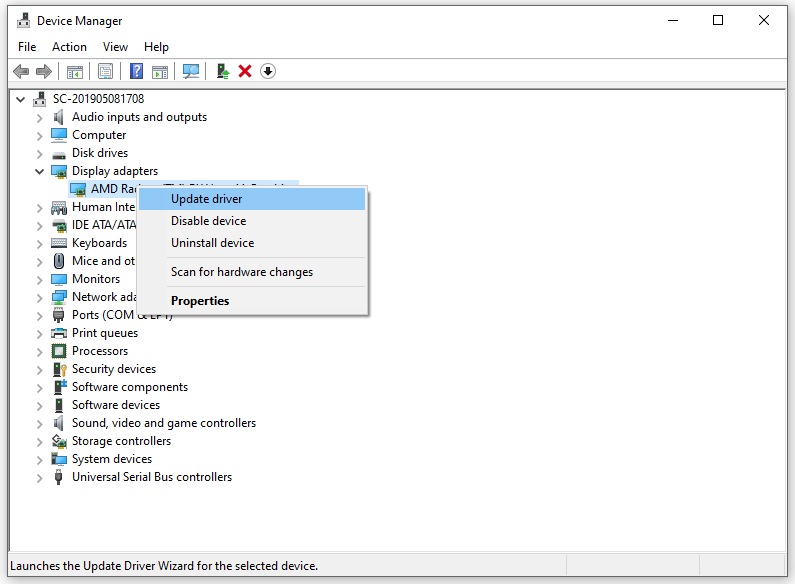Select the SC-201905081708 computer name

pyautogui.click(x=98, y=99)
